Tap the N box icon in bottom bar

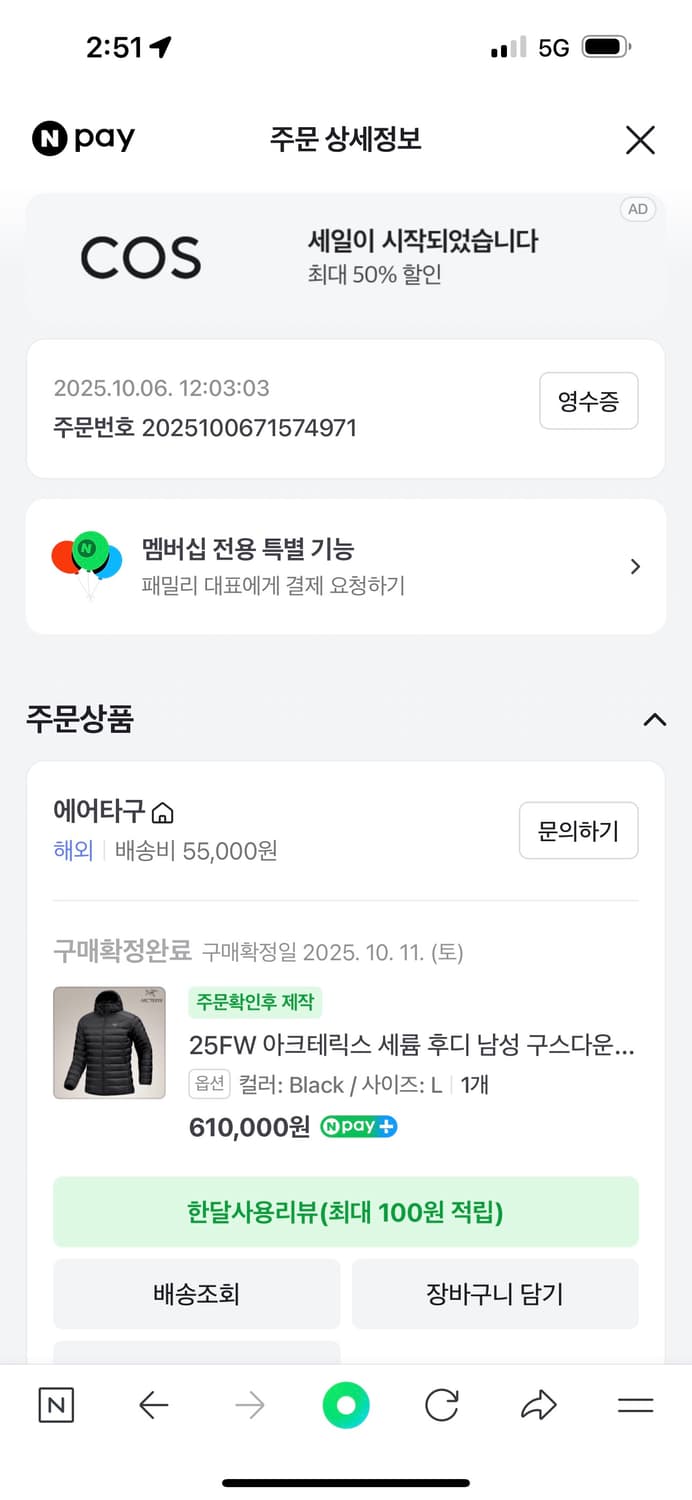(x=56, y=1405)
